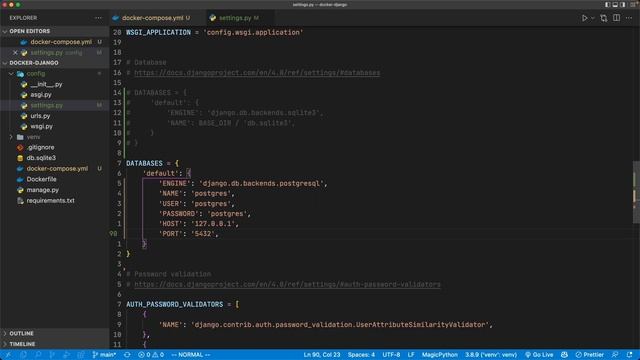Split the editor to the right
Screen dimensions: 640x360
(x=616, y=18)
